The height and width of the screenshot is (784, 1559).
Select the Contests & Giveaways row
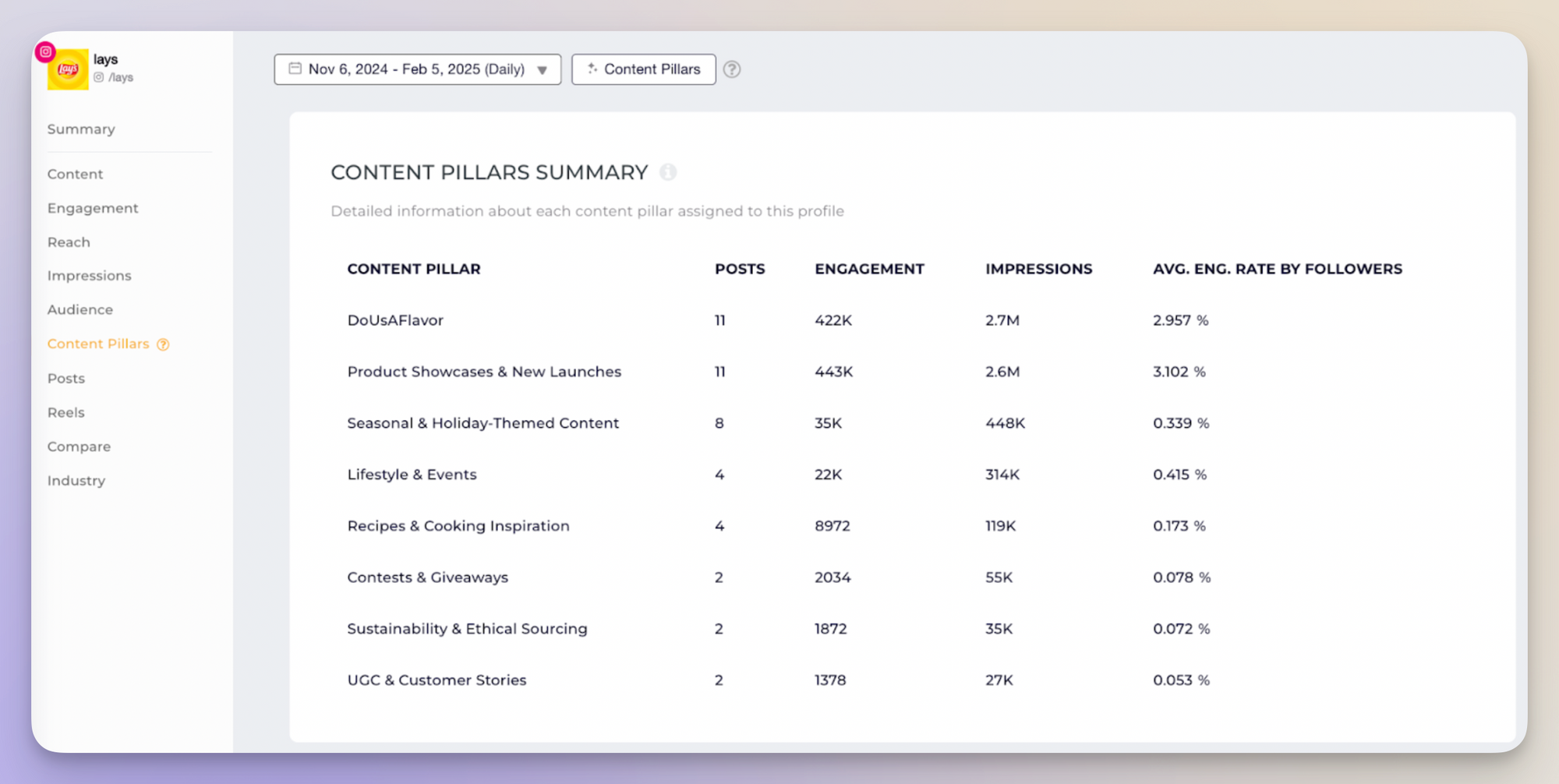(903, 577)
